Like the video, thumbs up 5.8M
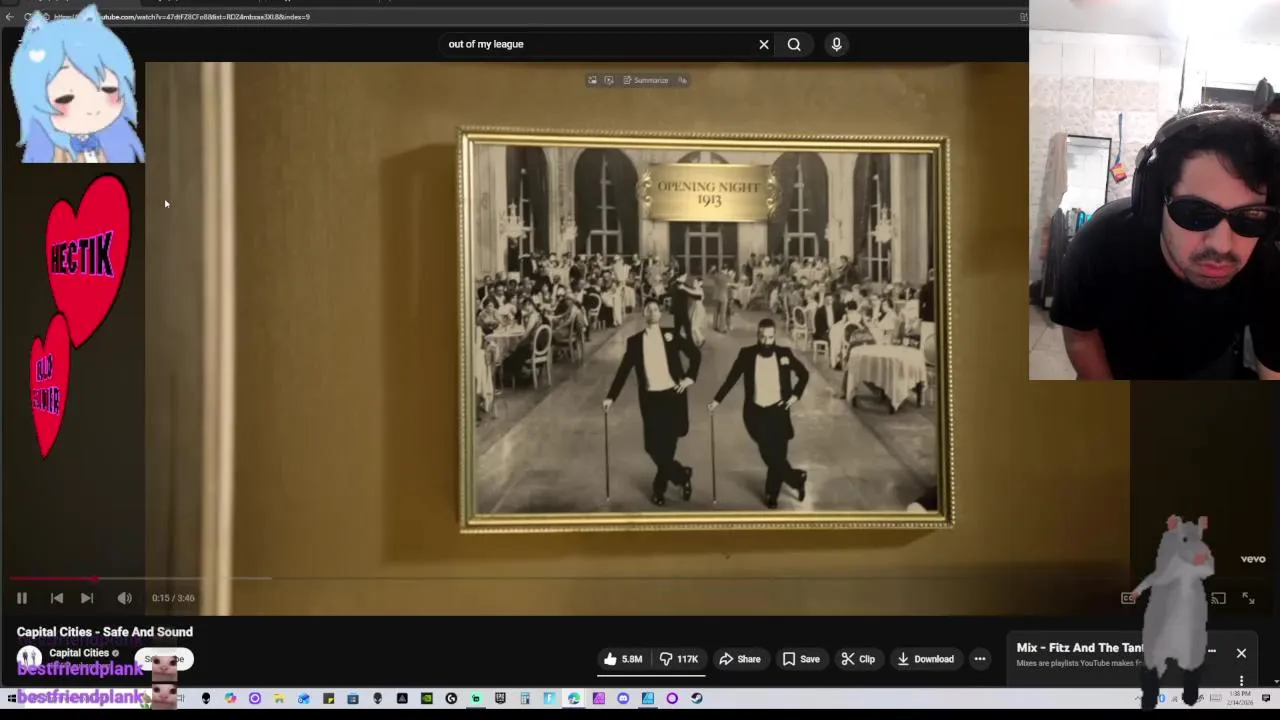 pyautogui.click(x=622, y=659)
